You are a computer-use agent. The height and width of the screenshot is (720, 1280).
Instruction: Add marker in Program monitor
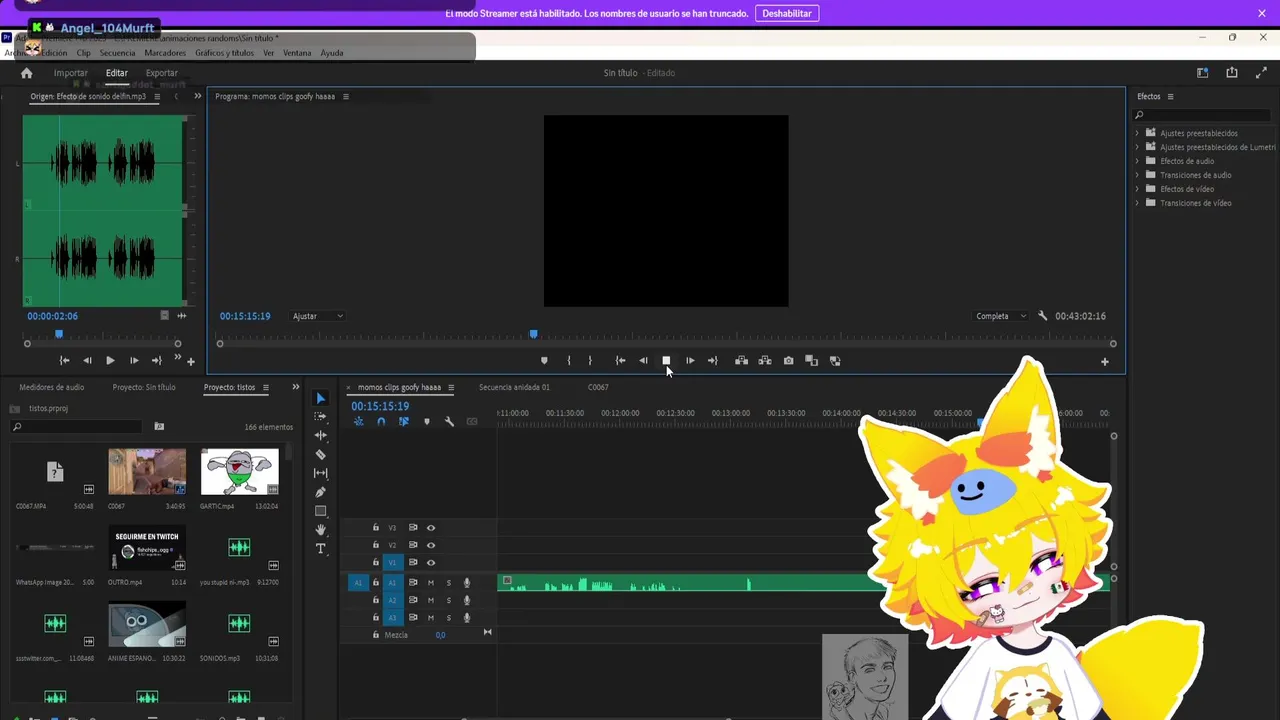tap(544, 361)
